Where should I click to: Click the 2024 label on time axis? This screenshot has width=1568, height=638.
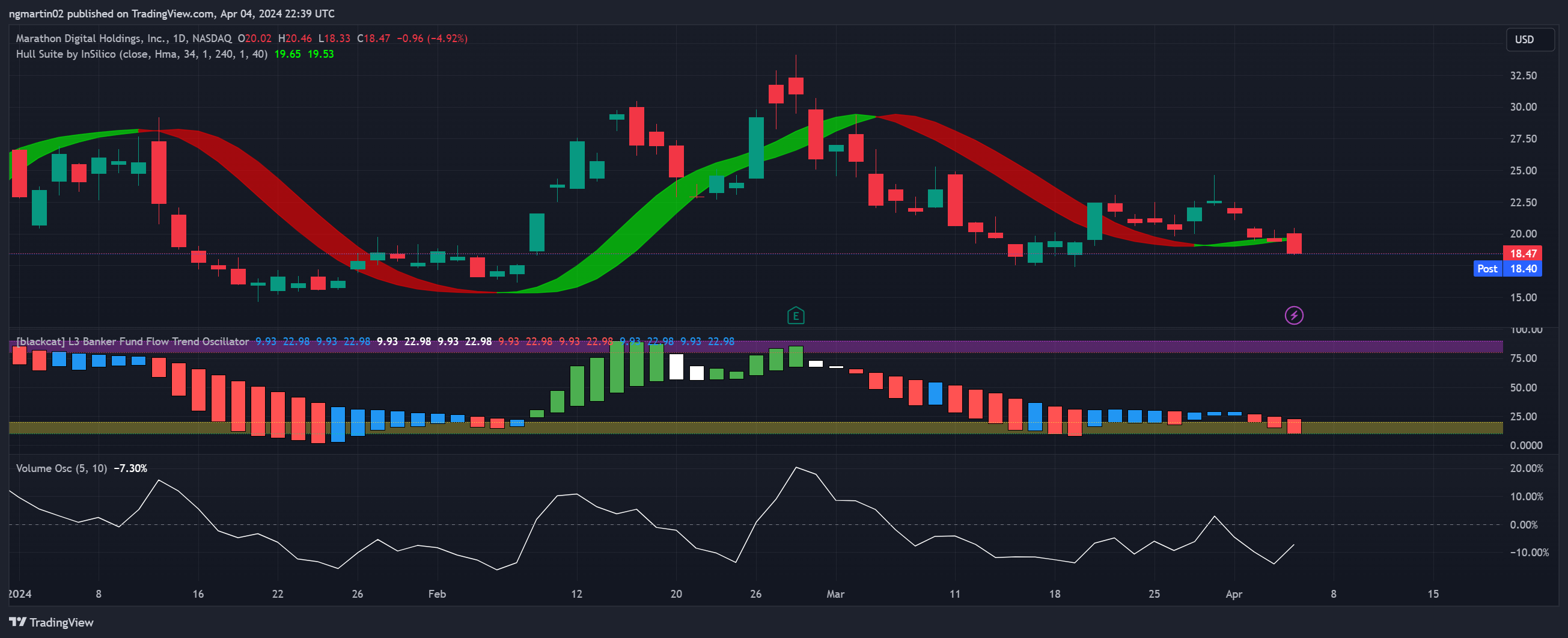click(20, 594)
